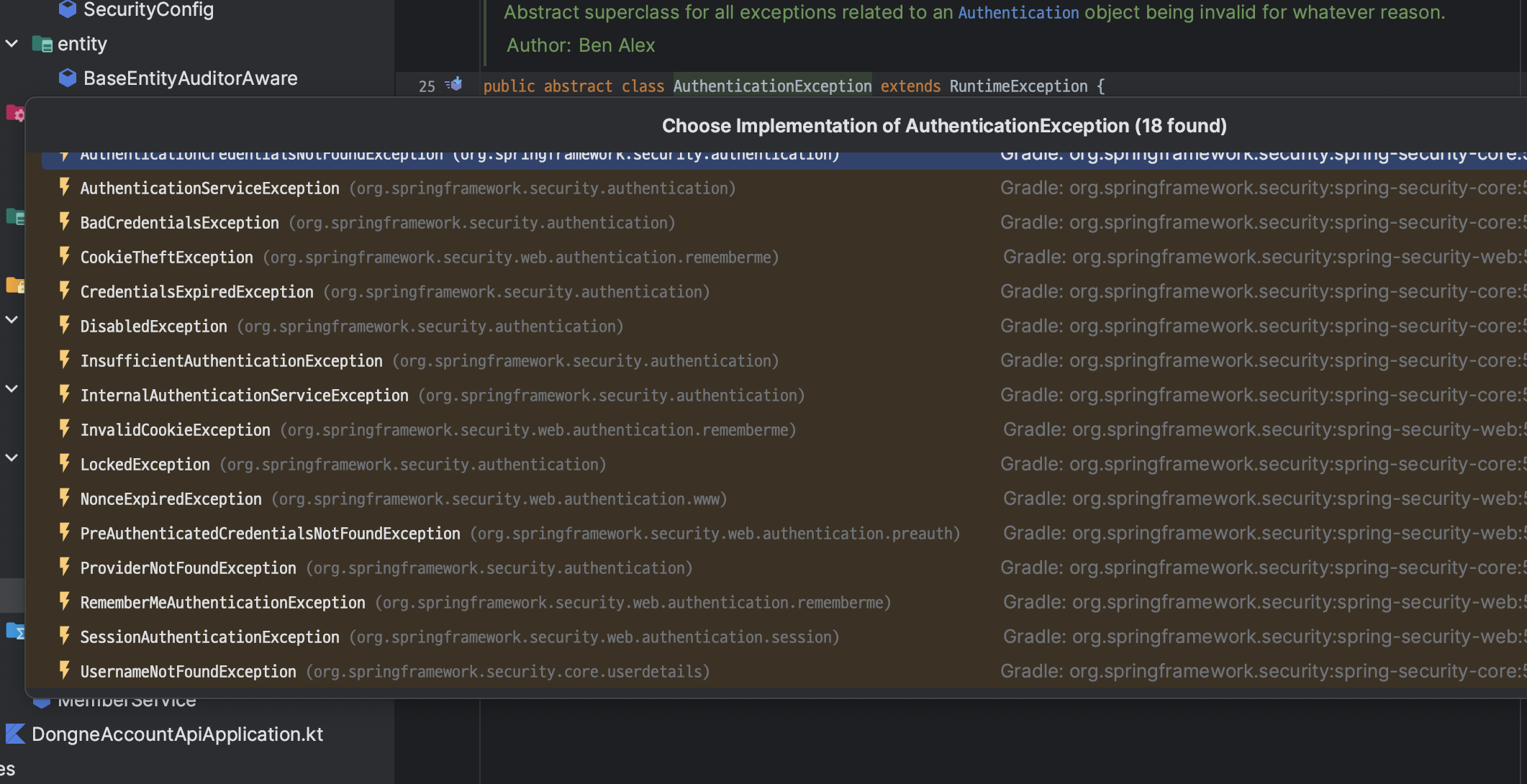This screenshot has height=784, width=1527.
Task: Pick InsufficientAuthenticationException from the list
Action: click(x=231, y=361)
